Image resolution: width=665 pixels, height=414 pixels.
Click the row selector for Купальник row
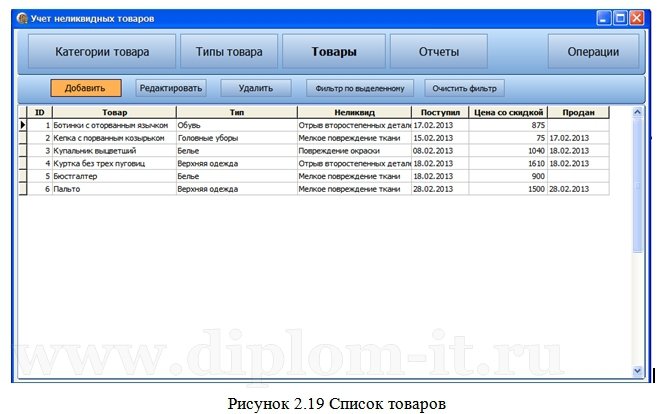23,151
